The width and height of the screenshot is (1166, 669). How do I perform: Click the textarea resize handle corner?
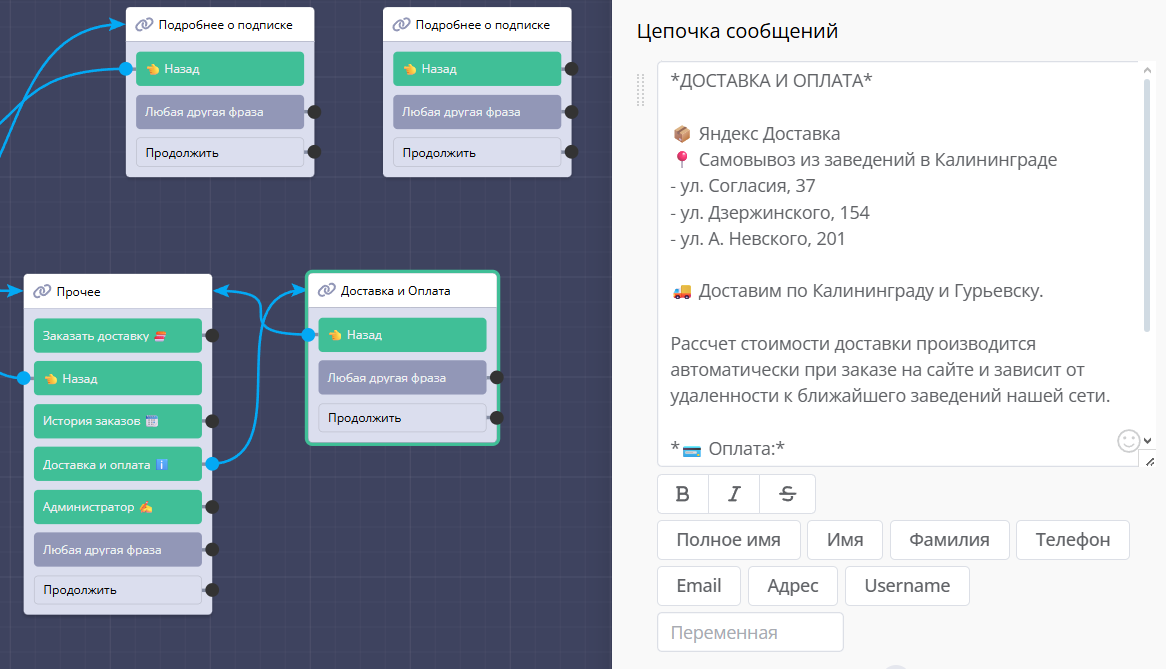pos(1149,461)
